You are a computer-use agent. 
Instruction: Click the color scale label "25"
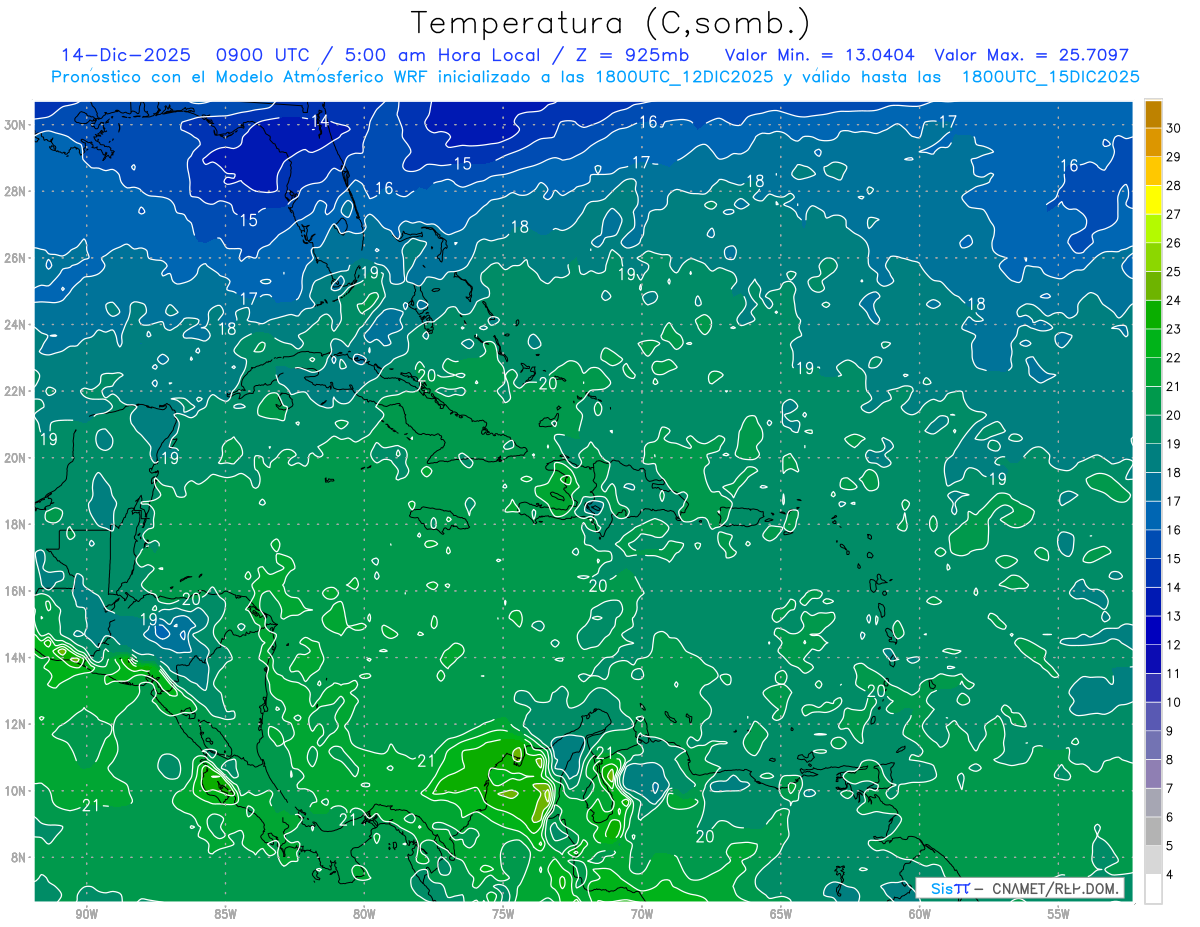[x=1173, y=271]
